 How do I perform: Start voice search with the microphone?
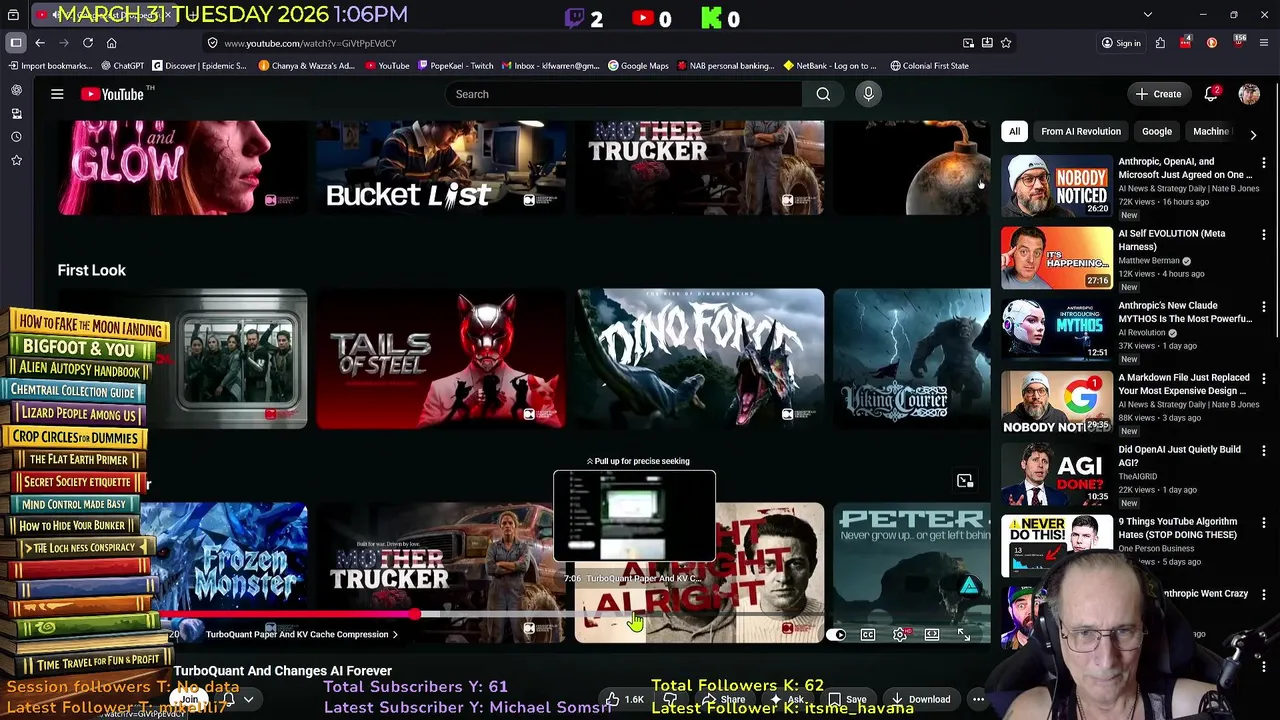point(868,94)
